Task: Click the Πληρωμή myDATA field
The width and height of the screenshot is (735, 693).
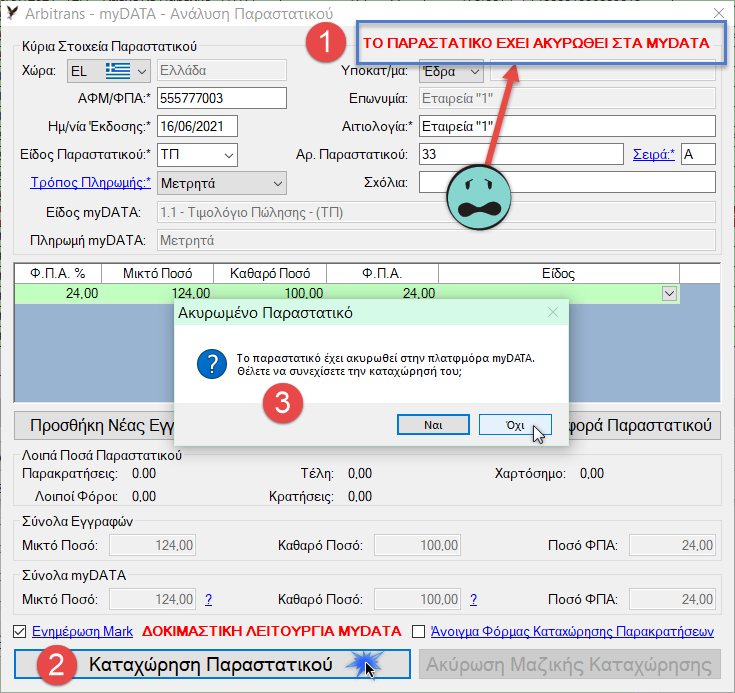Action: [436, 241]
